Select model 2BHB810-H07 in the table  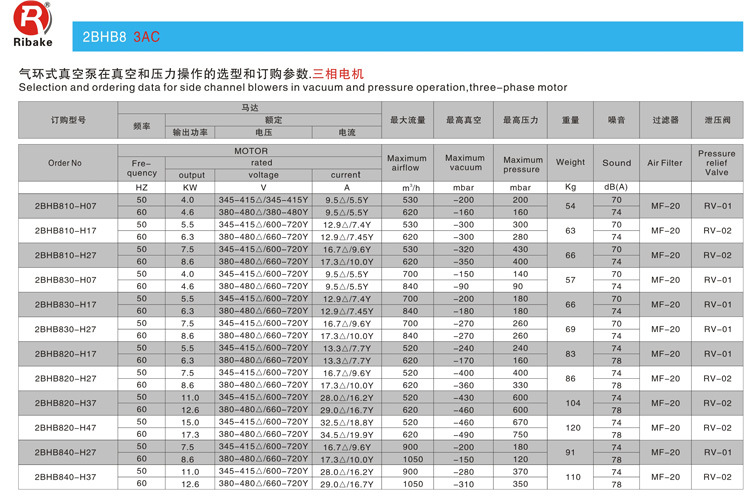click(x=65, y=206)
